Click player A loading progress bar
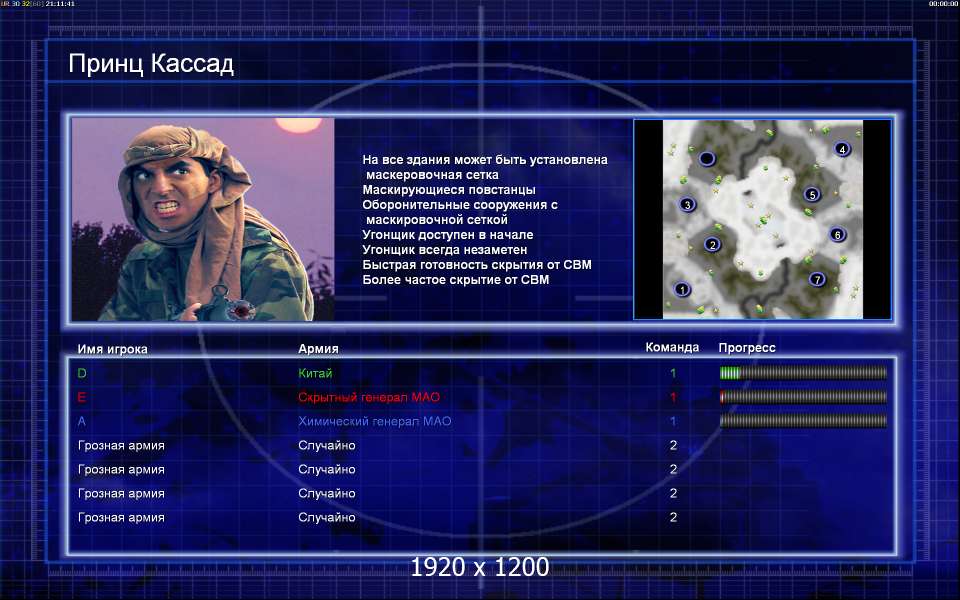960x600 pixels. click(803, 421)
